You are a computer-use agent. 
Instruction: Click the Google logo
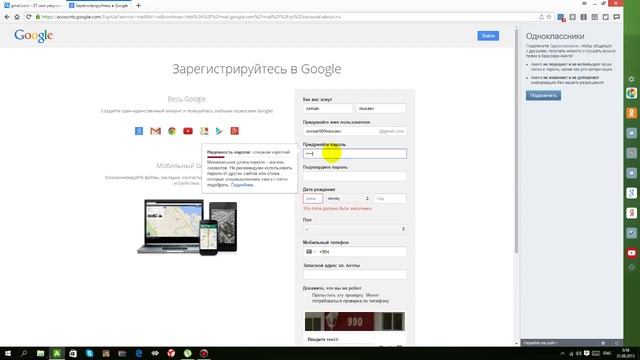coord(33,36)
